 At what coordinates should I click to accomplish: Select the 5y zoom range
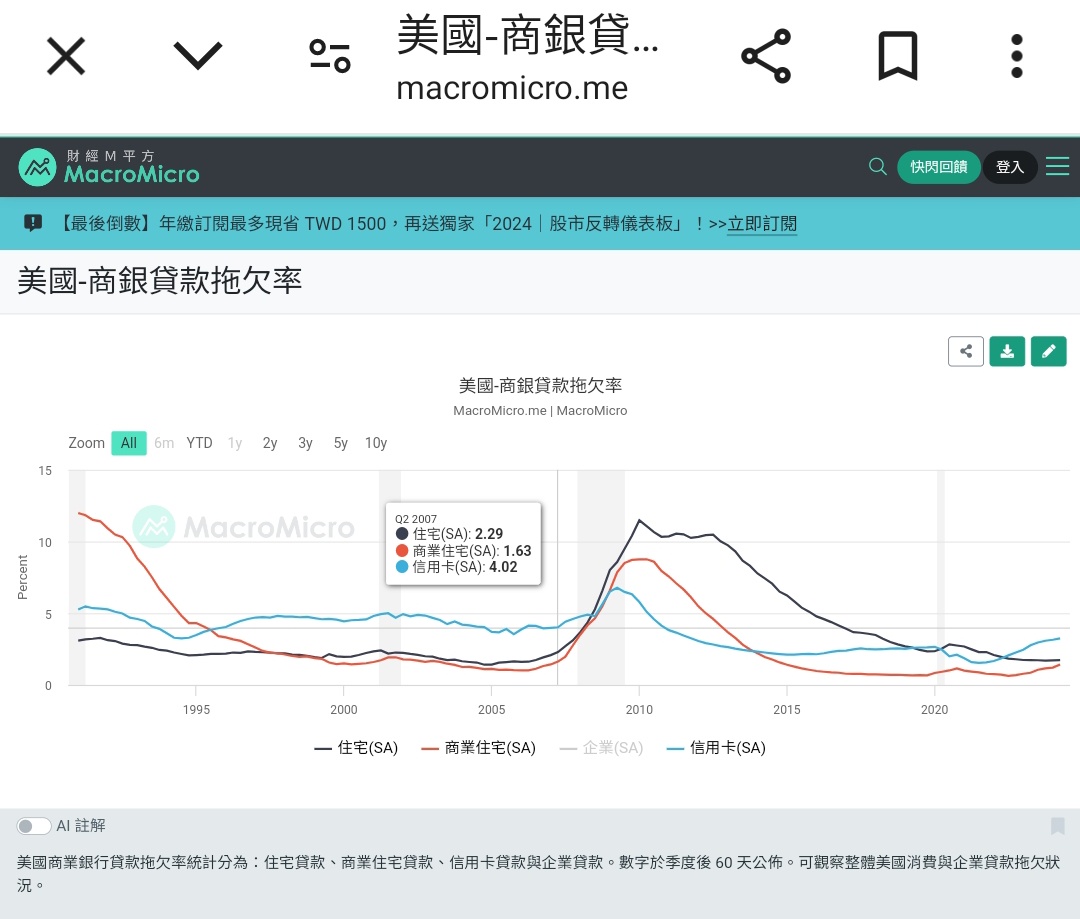(341, 443)
